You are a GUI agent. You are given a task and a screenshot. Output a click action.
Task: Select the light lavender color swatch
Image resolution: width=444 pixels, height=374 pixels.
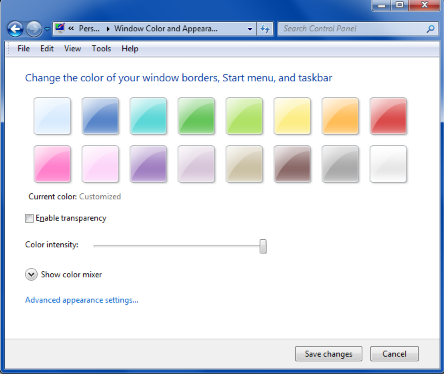tap(196, 164)
